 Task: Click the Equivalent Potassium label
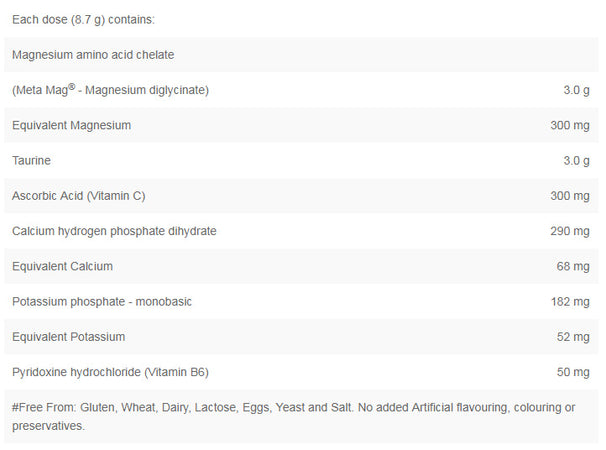[x=68, y=337]
